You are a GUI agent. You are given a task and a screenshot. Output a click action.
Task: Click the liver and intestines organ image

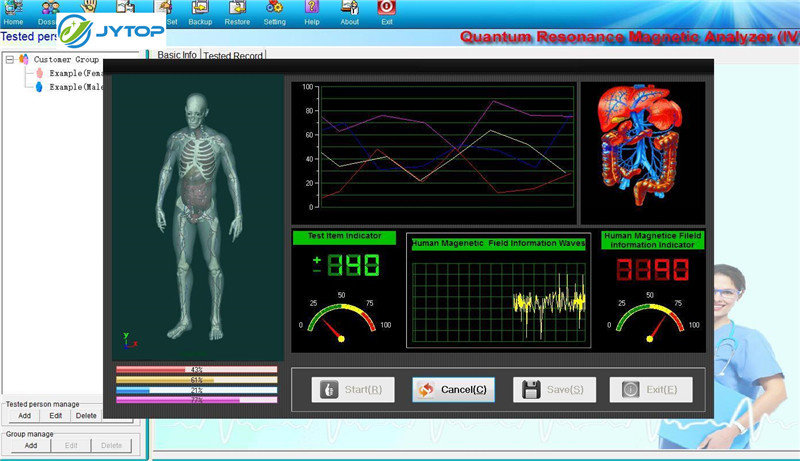[x=642, y=146]
